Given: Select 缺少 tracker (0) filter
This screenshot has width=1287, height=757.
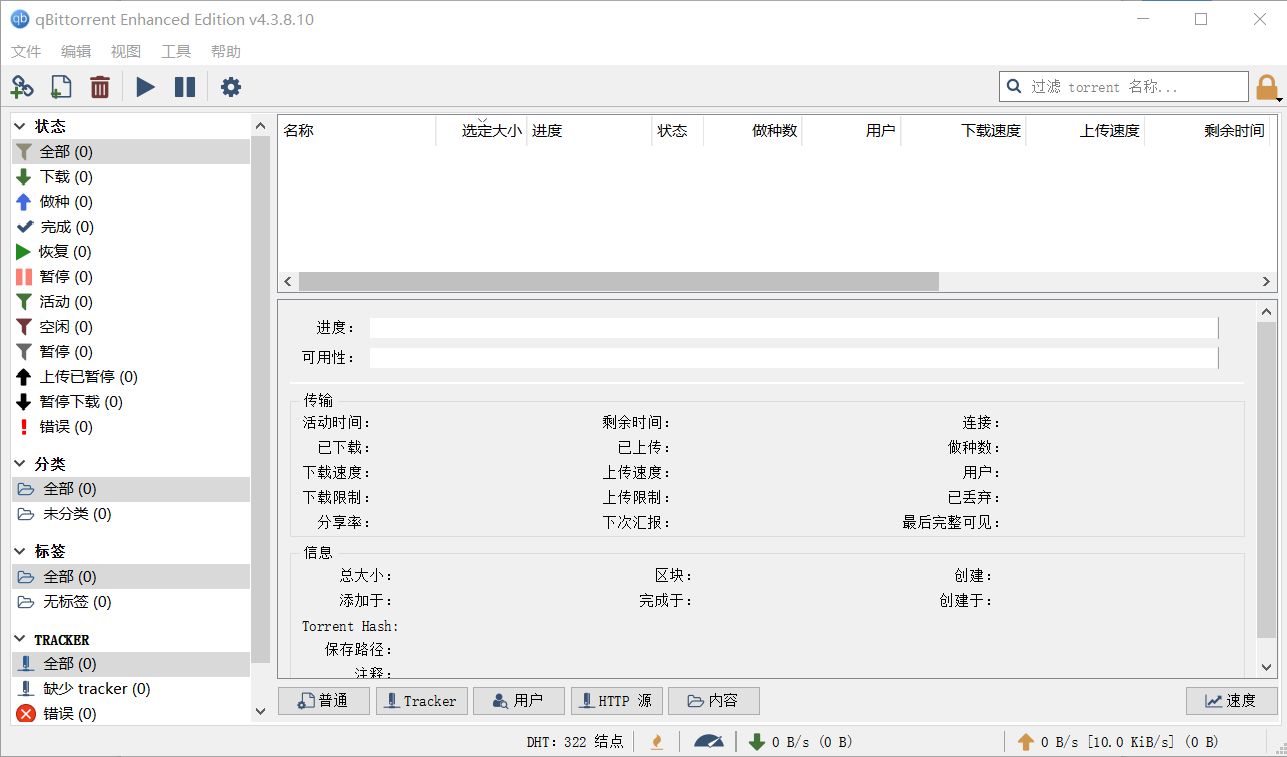Looking at the screenshot, I should pos(130,689).
